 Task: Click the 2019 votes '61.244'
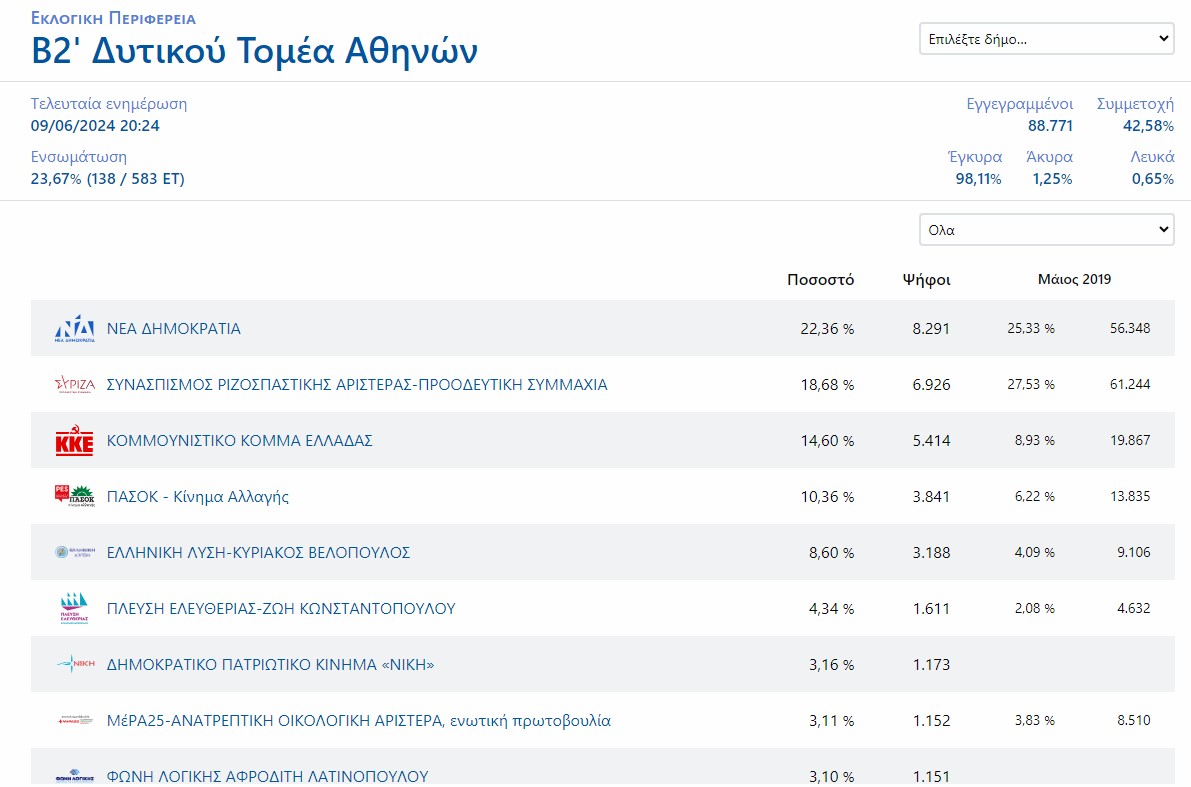pos(1130,384)
